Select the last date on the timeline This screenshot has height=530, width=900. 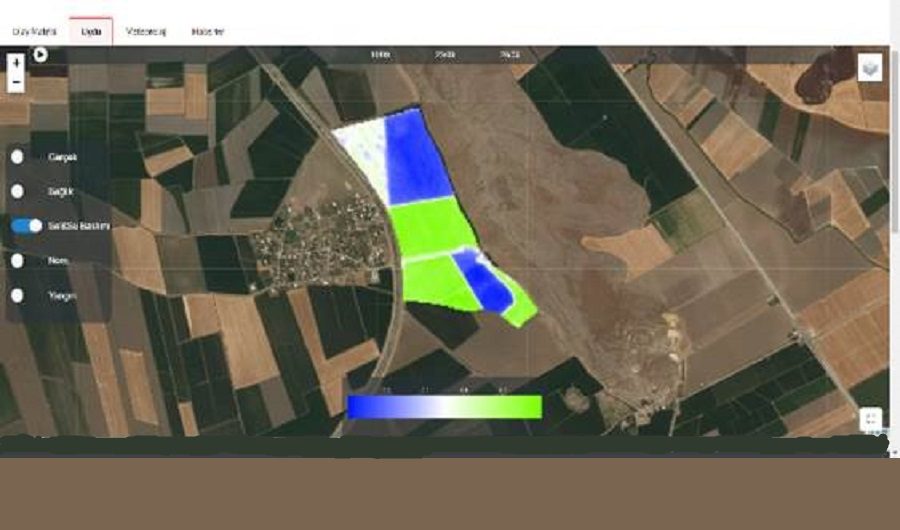pyautogui.click(x=509, y=54)
